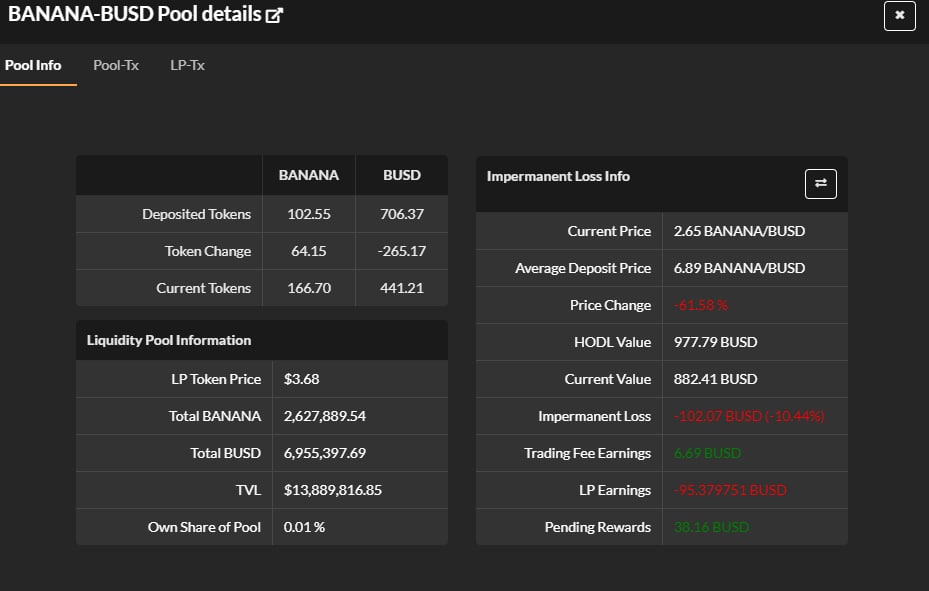This screenshot has width=929, height=591.
Task: Click the Impermanent Loss Info header text
Action: coord(558,176)
